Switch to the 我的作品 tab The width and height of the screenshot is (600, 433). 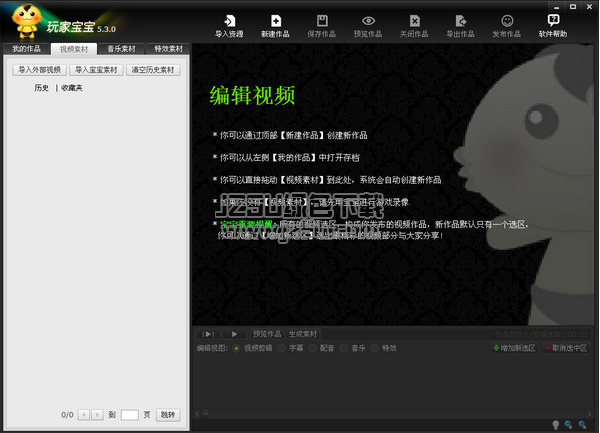26,49
